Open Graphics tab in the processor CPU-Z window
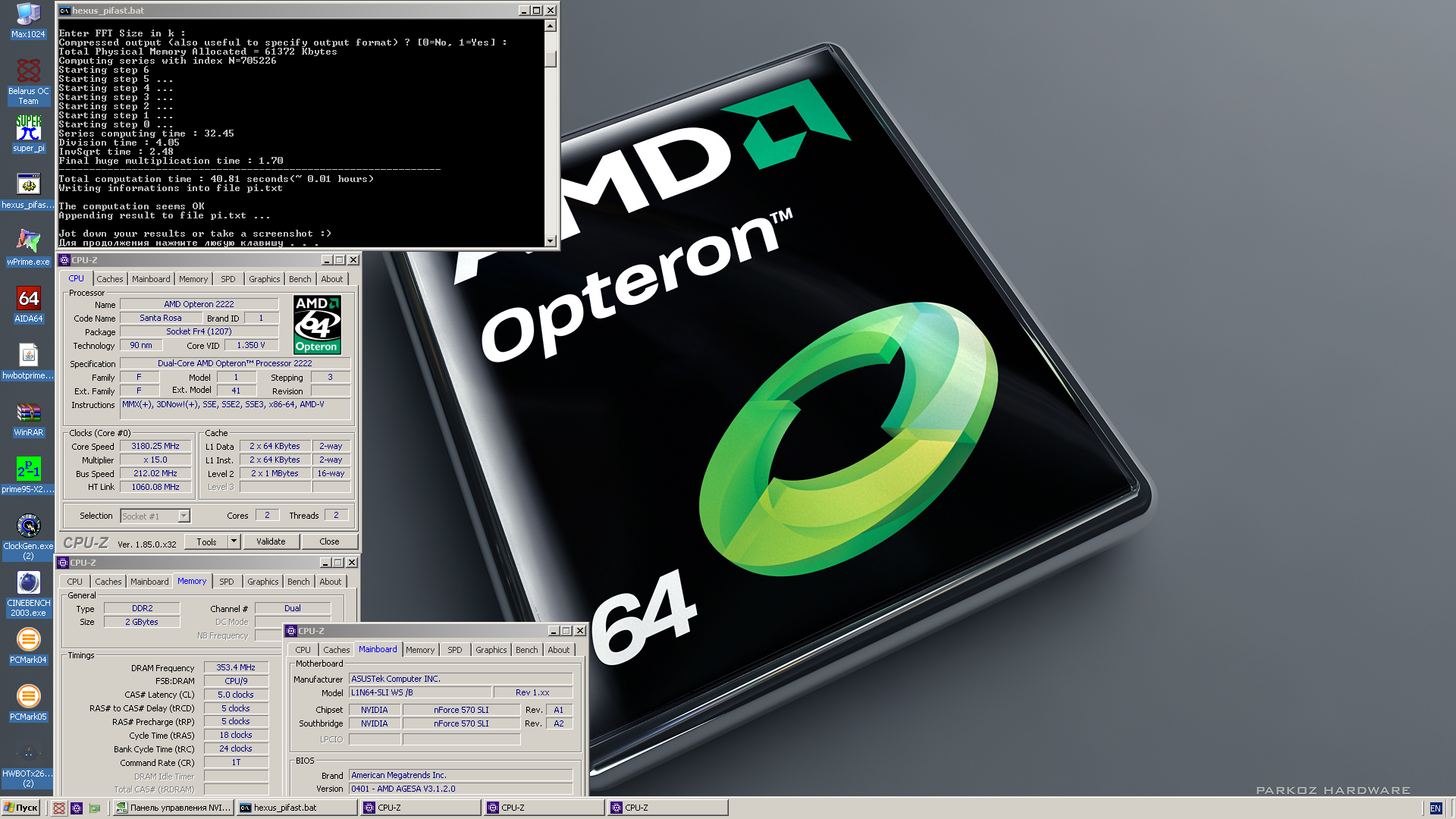Viewport: 1456px width, 819px height. (264, 279)
